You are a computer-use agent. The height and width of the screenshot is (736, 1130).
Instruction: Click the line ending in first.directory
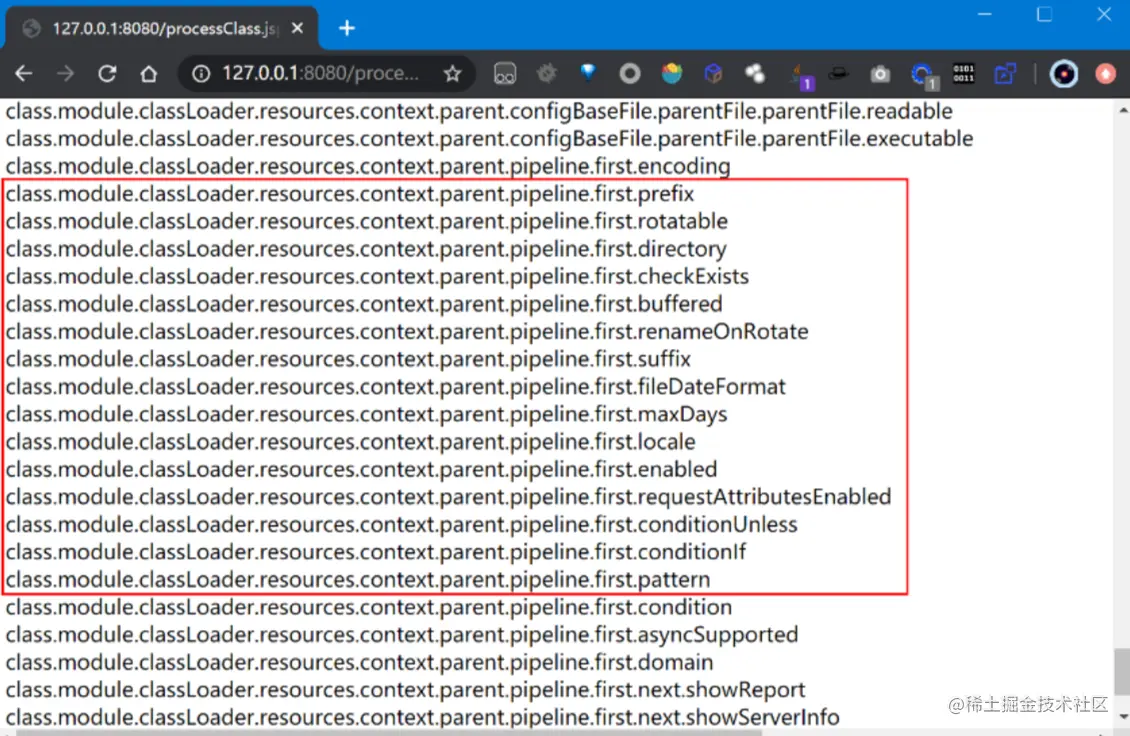pos(366,249)
